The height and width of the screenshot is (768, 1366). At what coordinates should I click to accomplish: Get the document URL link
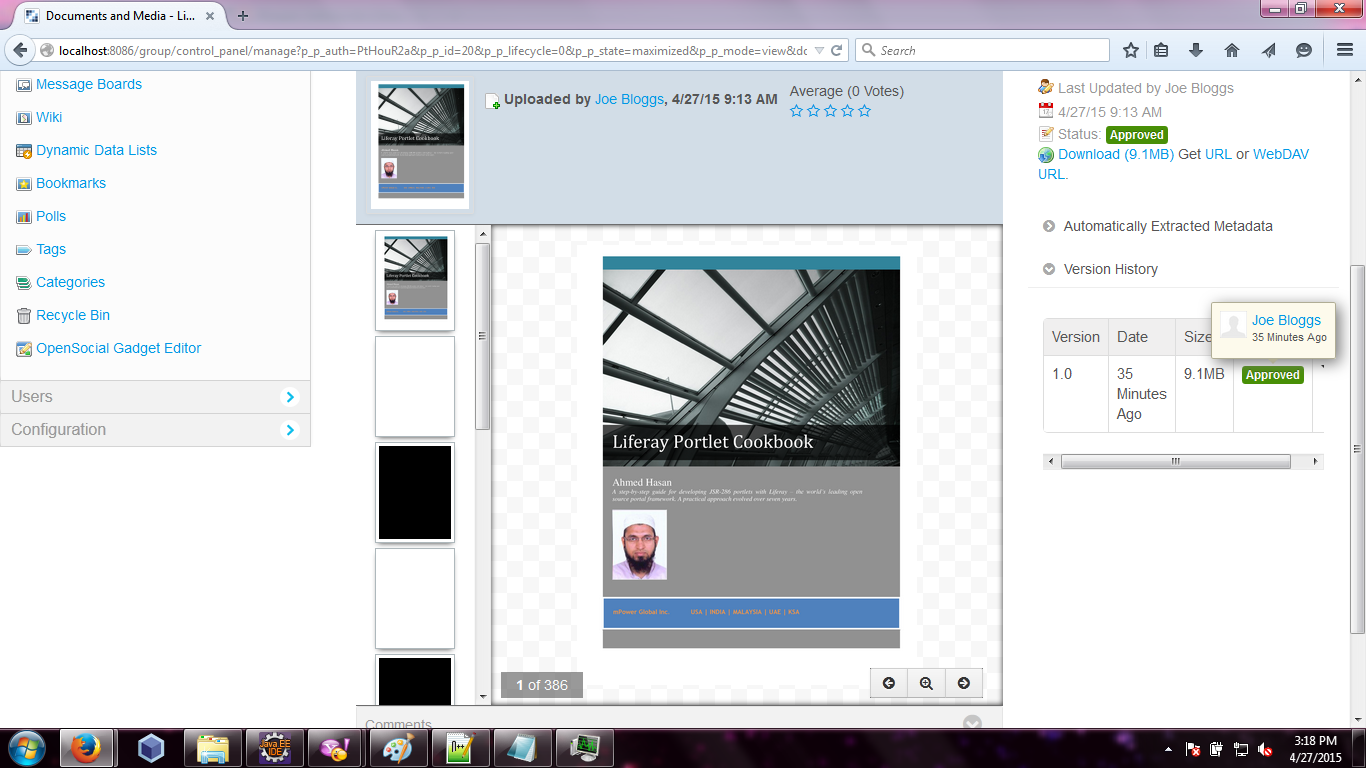(x=1218, y=154)
